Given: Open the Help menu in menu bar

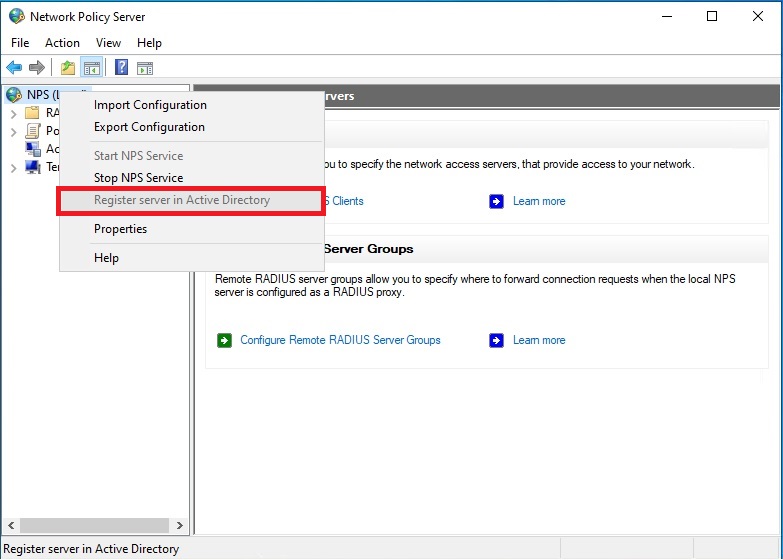Looking at the screenshot, I should [149, 43].
